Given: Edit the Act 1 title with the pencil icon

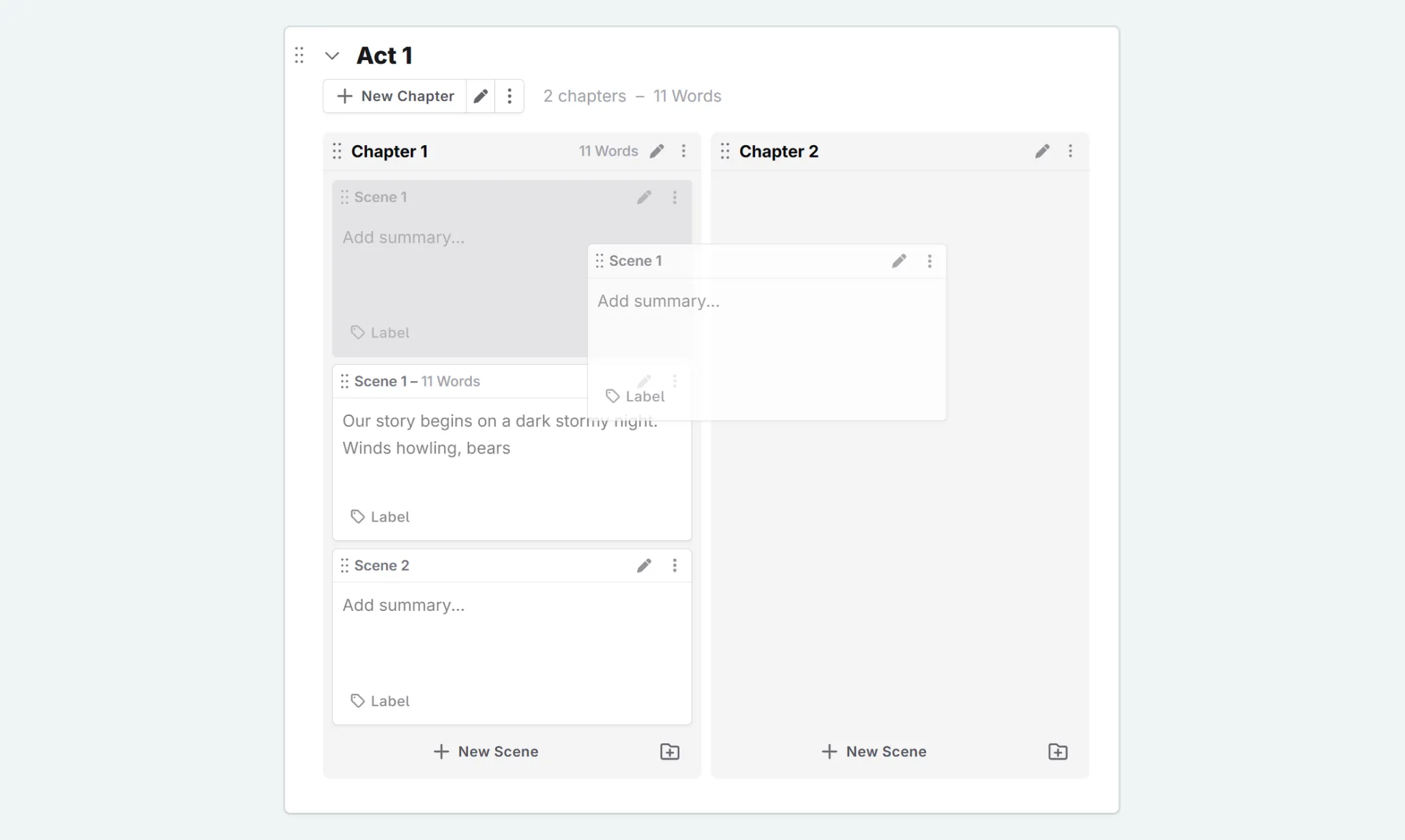Looking at the screenshot, I should click(x=480, y=95).
